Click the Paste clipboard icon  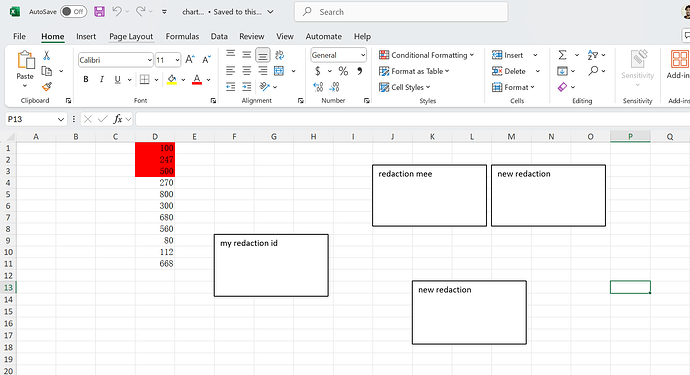[x=26, y=60]
